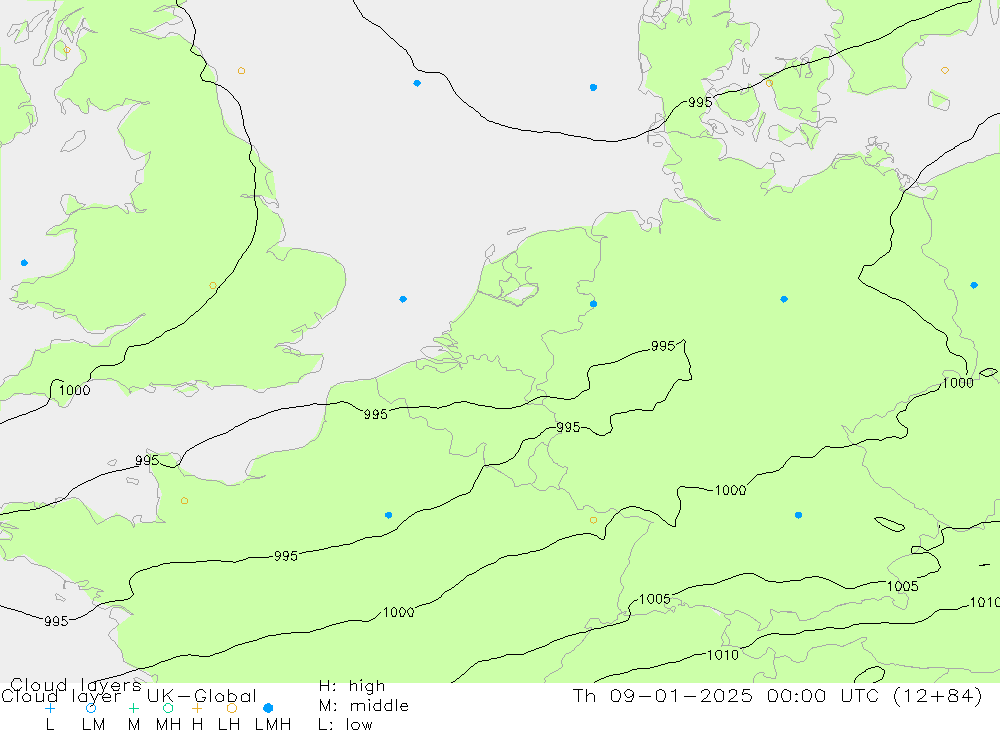Select the orange LH marker near the French-German border
1000x733 pixels.
click(593, 521)
